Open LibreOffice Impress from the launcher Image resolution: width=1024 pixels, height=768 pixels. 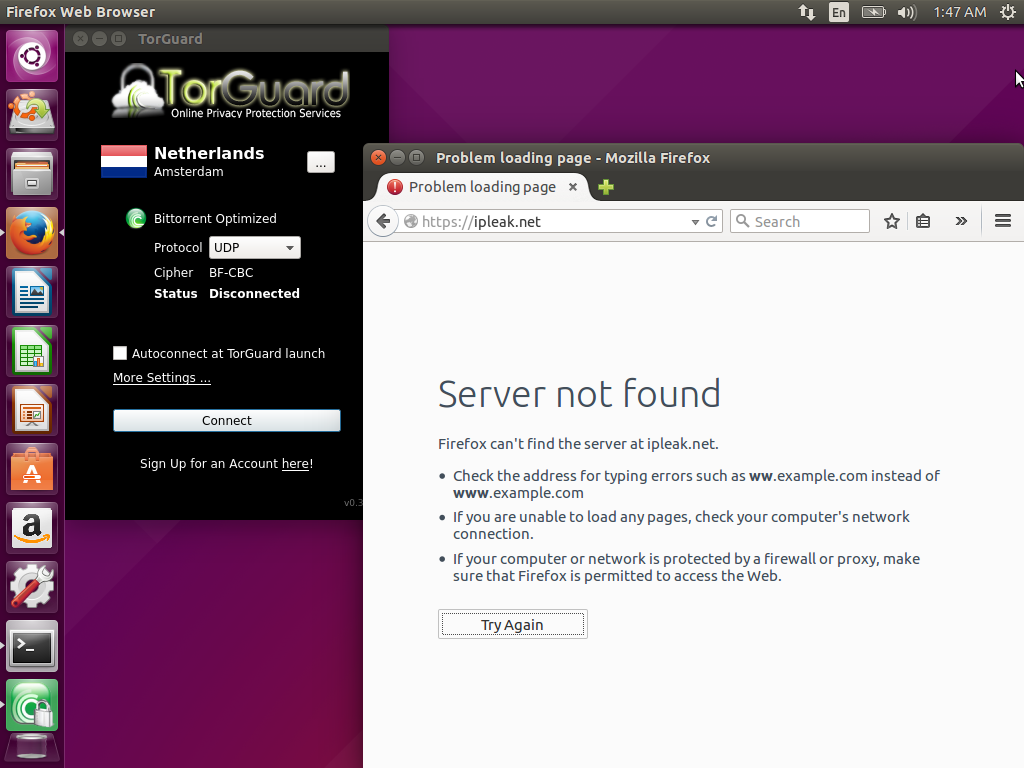point(32,410)
